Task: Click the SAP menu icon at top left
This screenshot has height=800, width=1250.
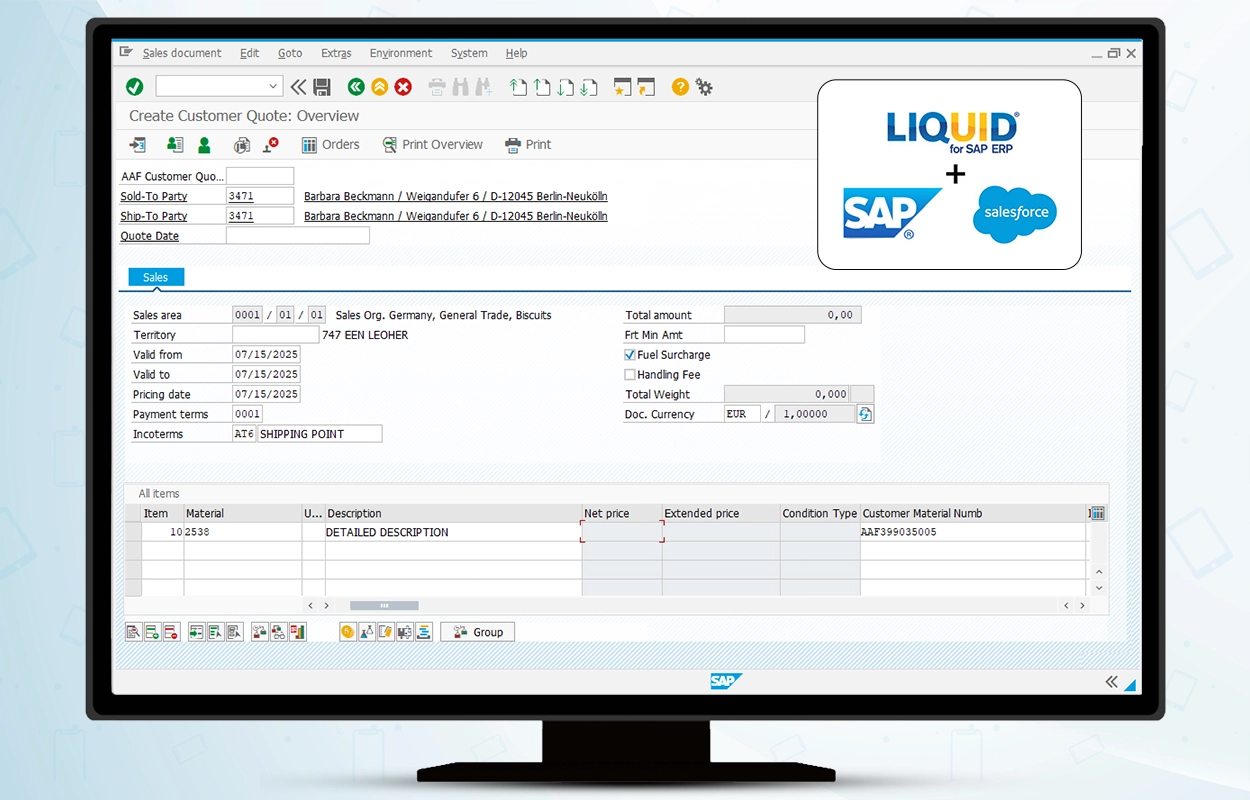Action: [x=126, y=52]
